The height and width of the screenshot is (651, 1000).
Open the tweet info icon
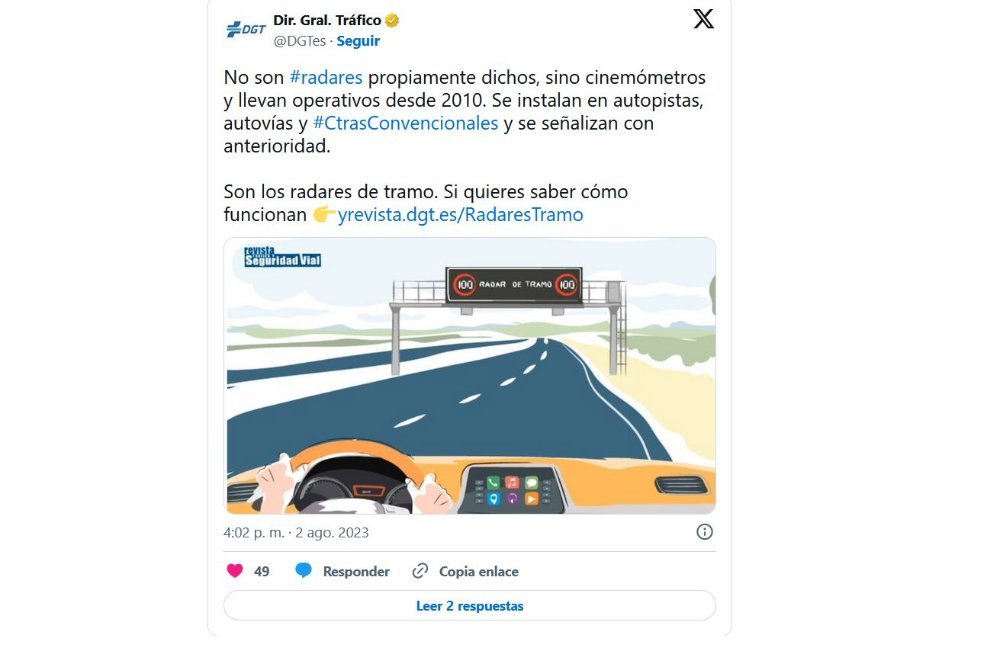click(704, 532)
